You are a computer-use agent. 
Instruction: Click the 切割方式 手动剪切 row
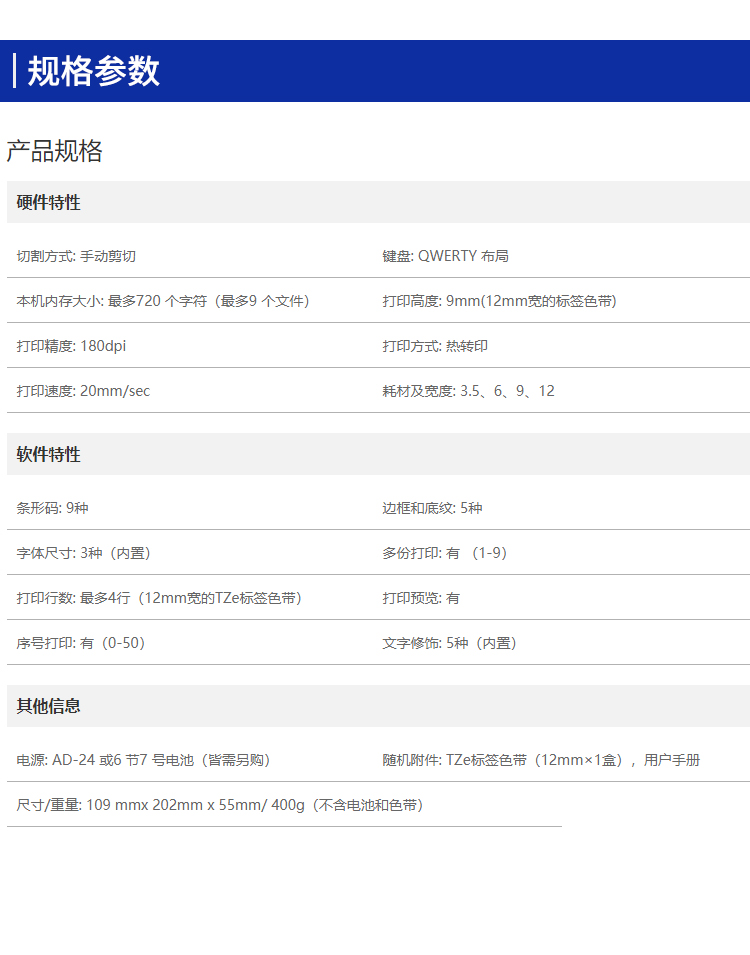click(x=76, y=256)
